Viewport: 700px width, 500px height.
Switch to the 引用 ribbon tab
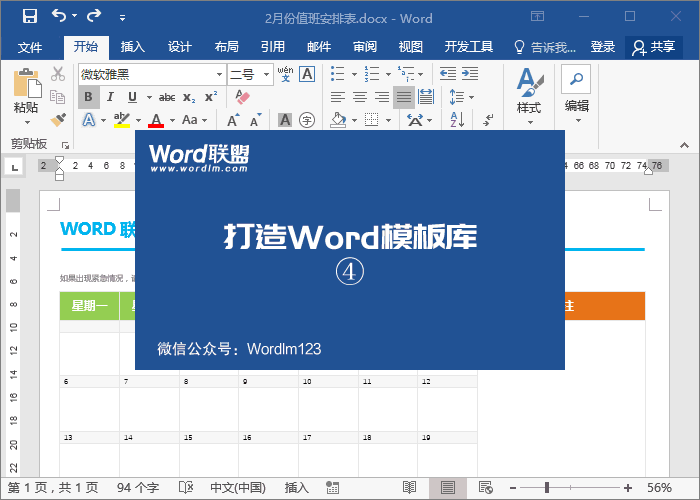point(272,46)
